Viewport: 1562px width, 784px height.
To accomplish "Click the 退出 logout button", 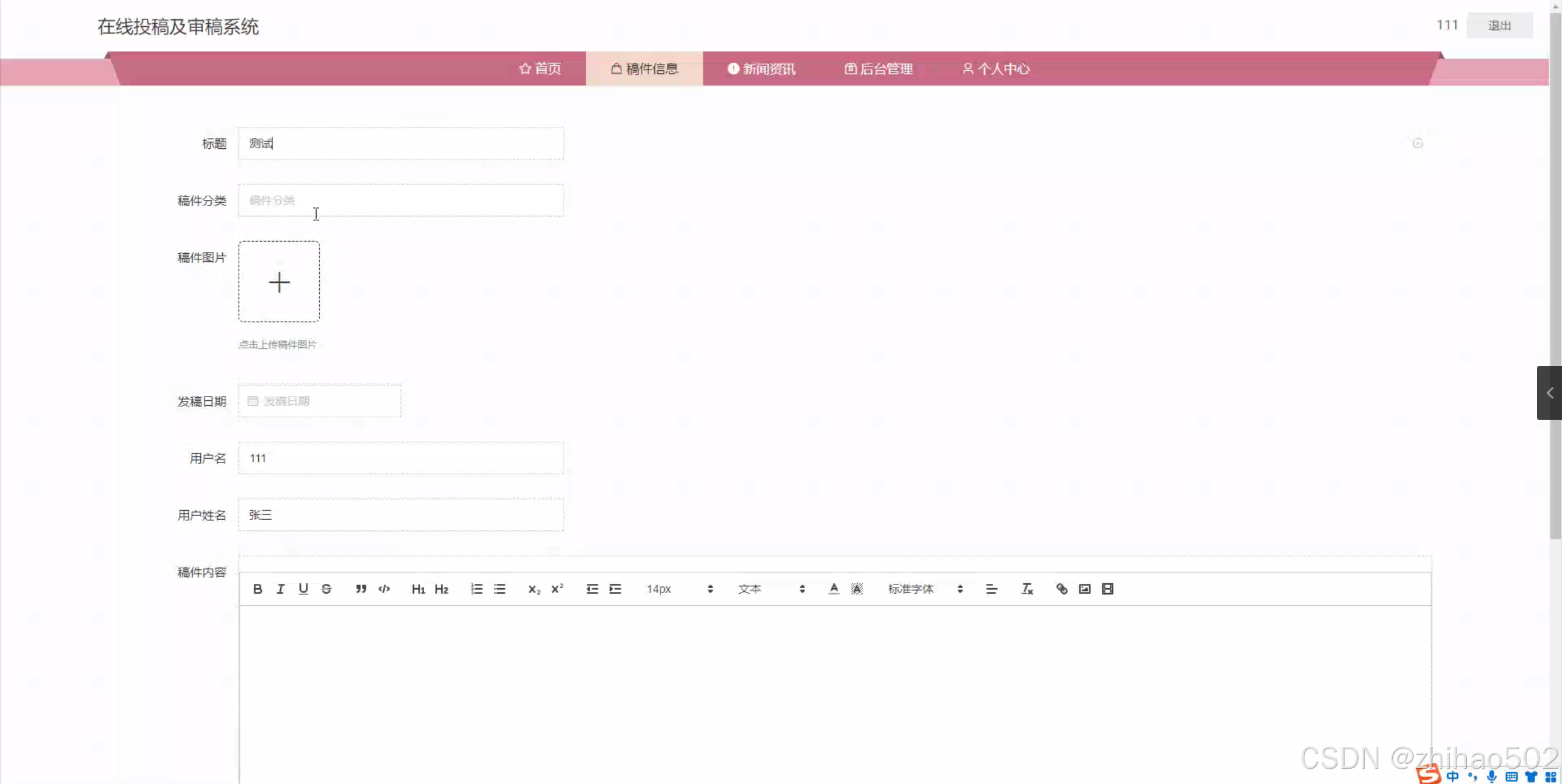I will (1499, 26).
